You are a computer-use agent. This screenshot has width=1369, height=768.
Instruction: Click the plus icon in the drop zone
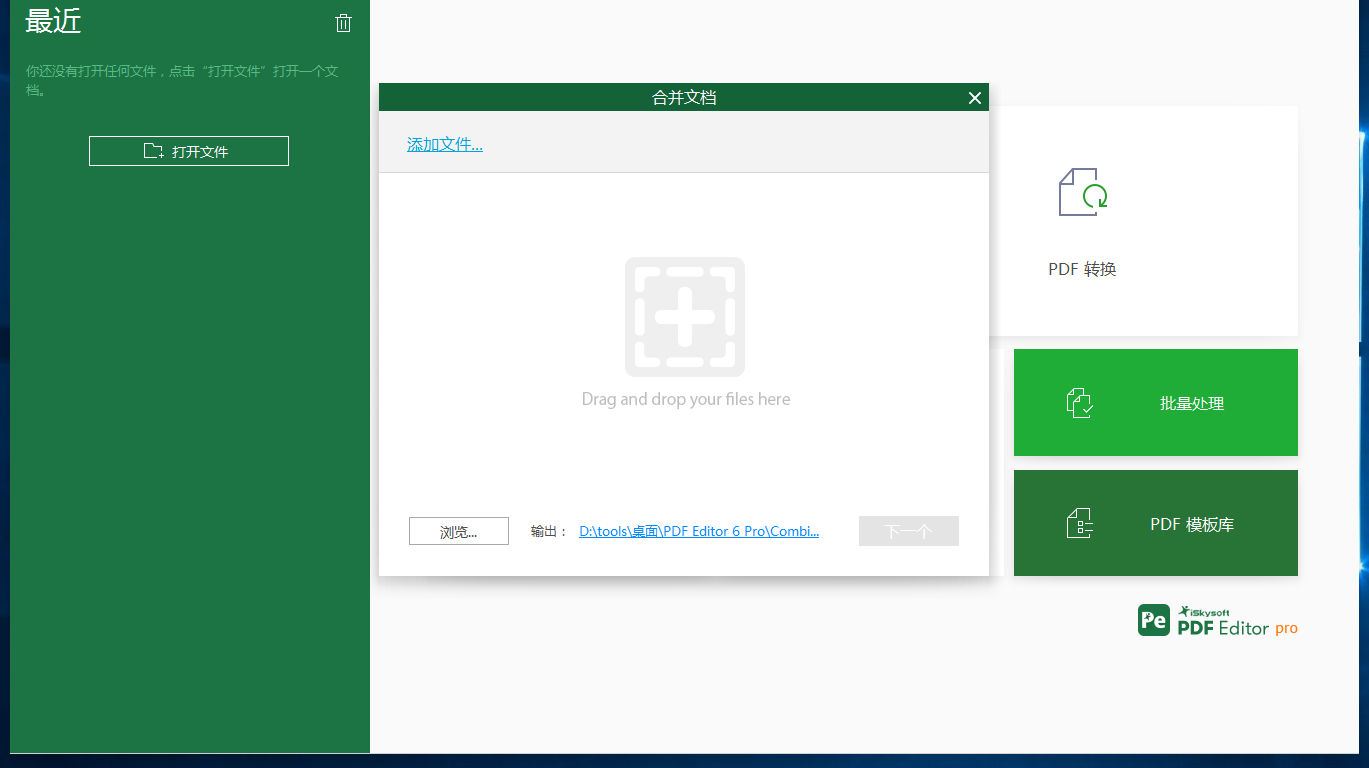click(x=685, y=317)
